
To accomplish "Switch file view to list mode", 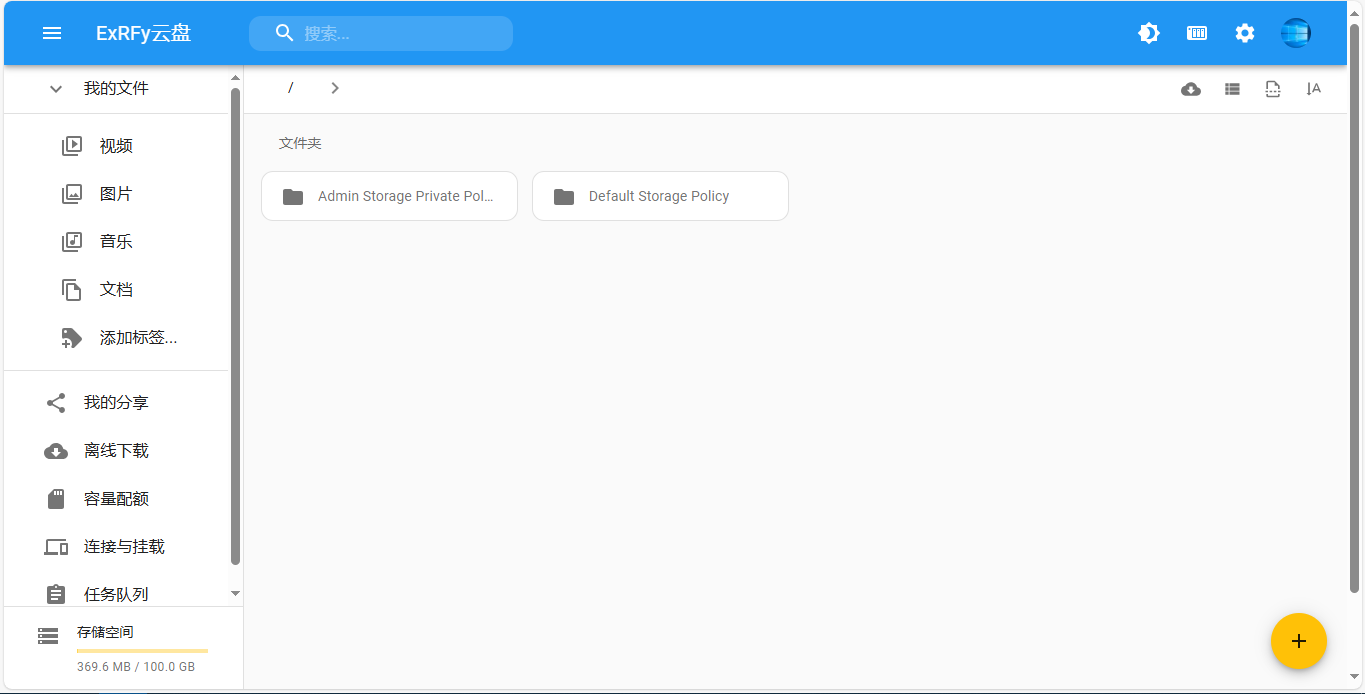I will tap(1232, 89).
